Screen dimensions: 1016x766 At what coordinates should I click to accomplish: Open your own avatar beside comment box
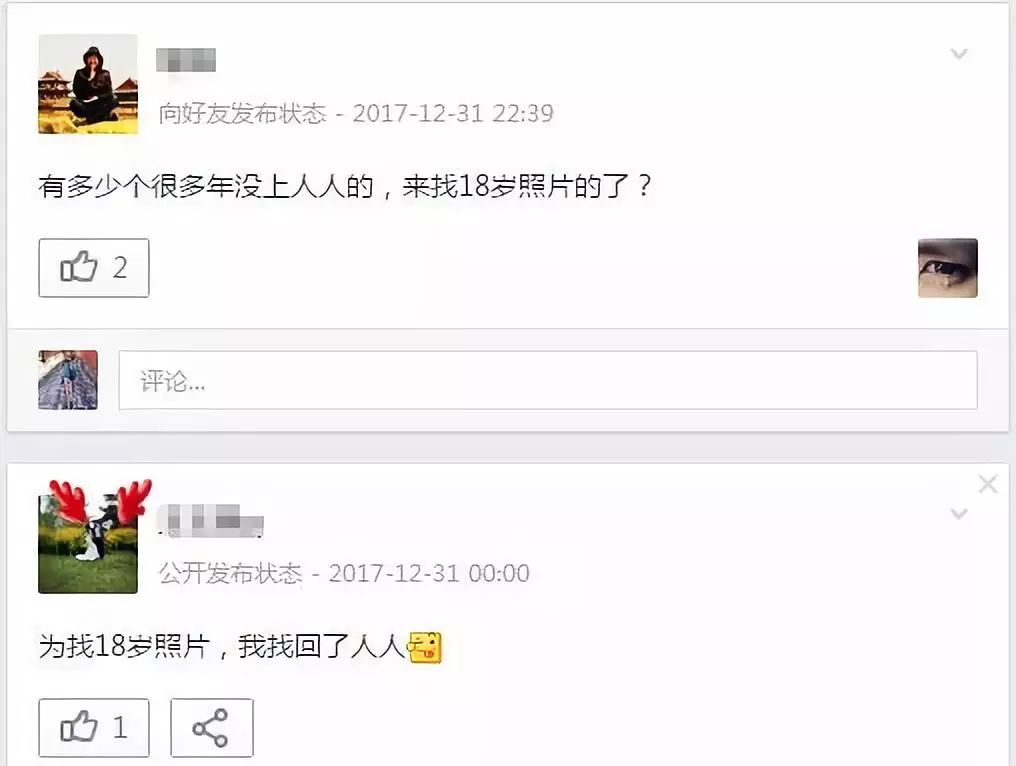click(x=68, y=380)
